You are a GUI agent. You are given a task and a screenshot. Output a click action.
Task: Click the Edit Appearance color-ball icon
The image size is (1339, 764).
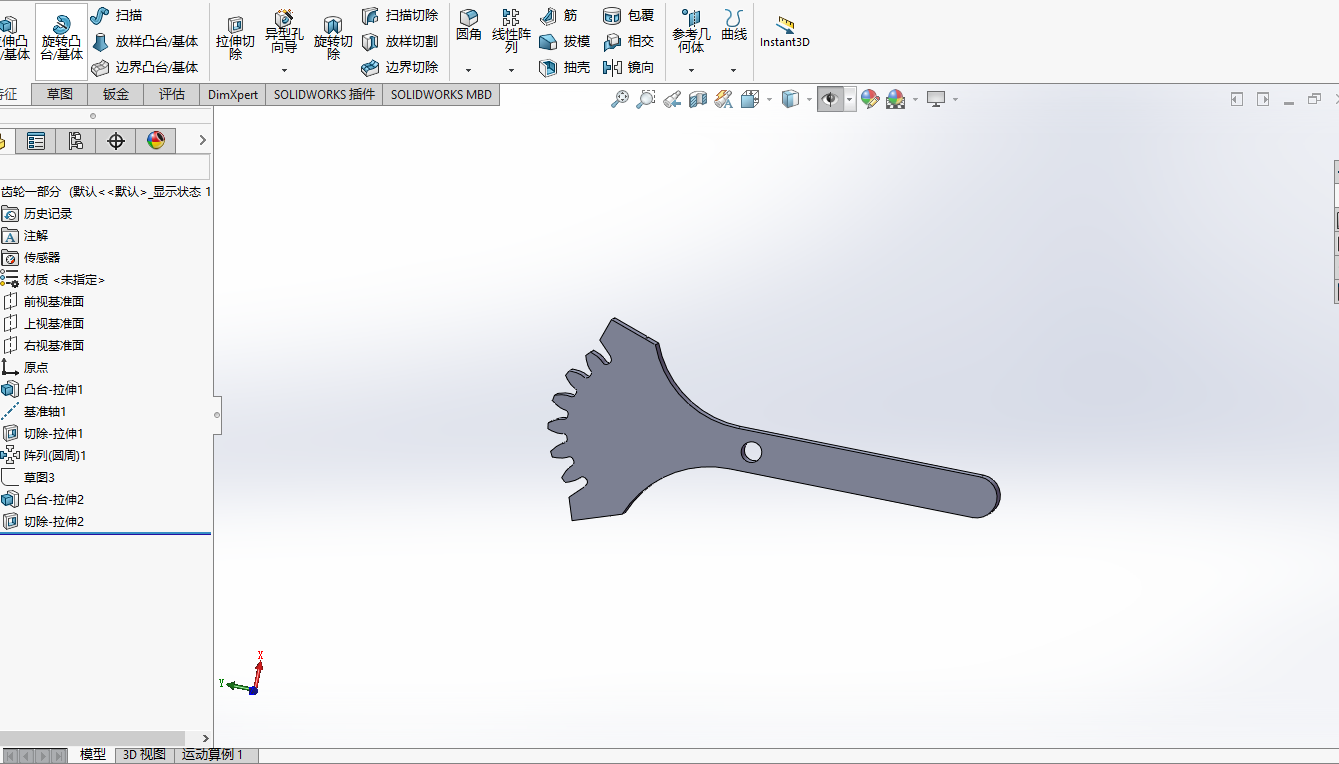(870, 99)
